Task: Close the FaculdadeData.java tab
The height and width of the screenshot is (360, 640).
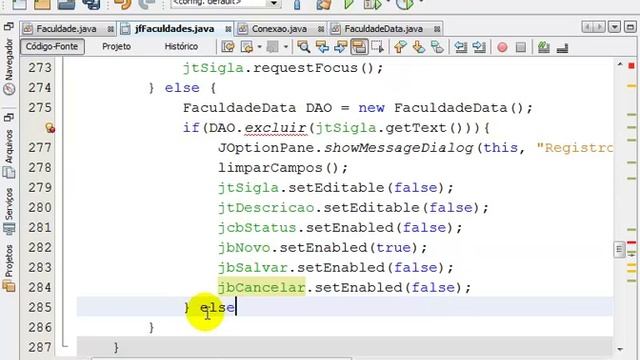Action: click(x=437, y=29)
